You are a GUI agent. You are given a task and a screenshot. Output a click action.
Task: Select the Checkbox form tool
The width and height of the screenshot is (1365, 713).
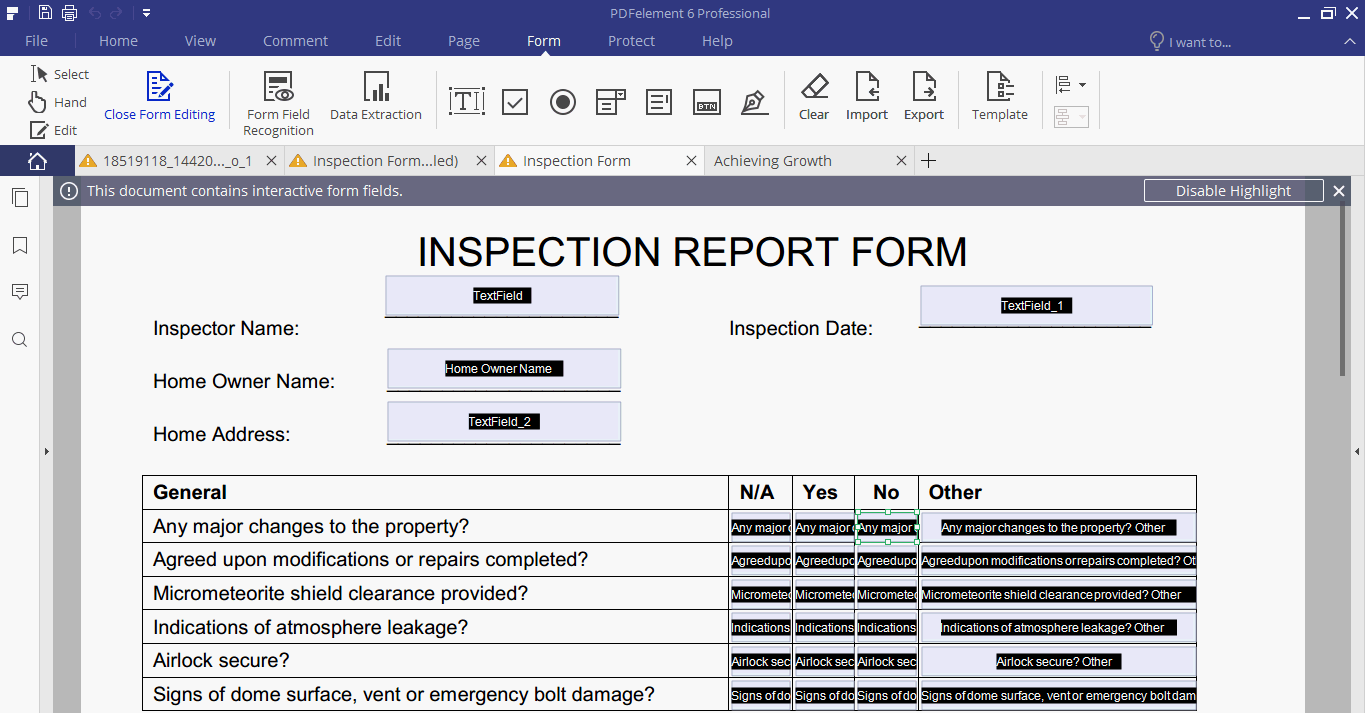514,101
